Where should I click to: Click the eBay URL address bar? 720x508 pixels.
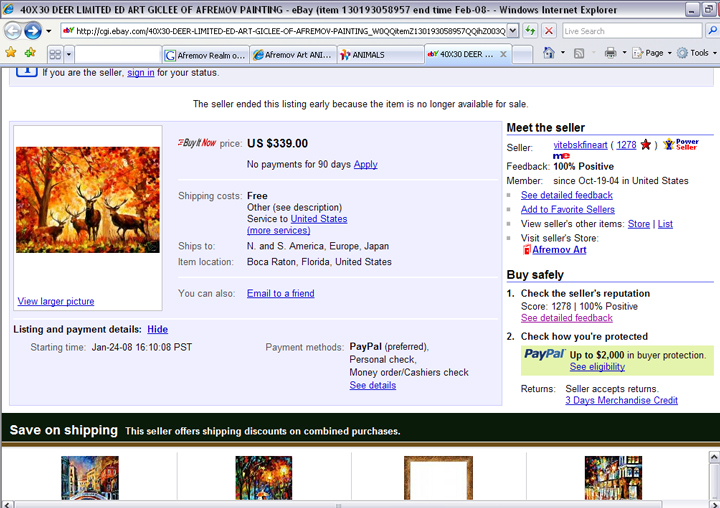click(x=284, y=31)
